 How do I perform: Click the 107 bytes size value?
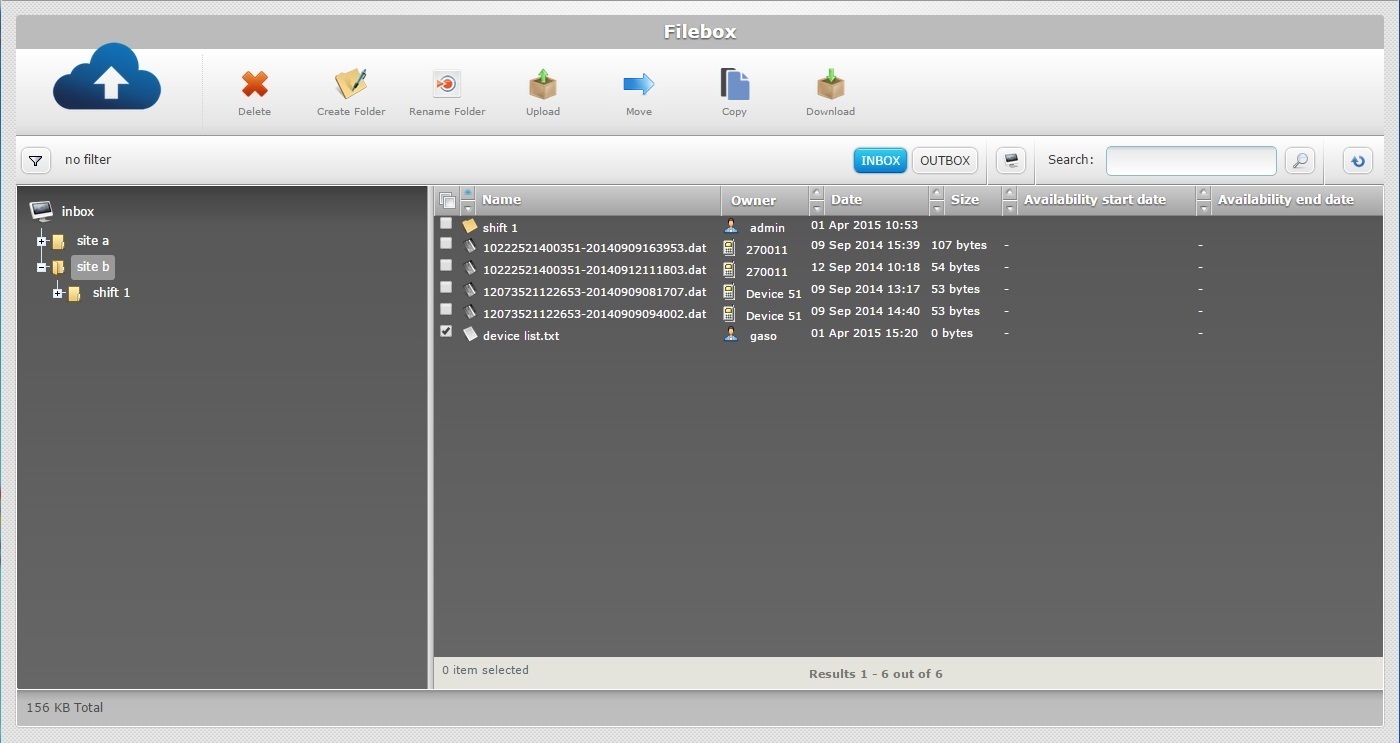959,245
